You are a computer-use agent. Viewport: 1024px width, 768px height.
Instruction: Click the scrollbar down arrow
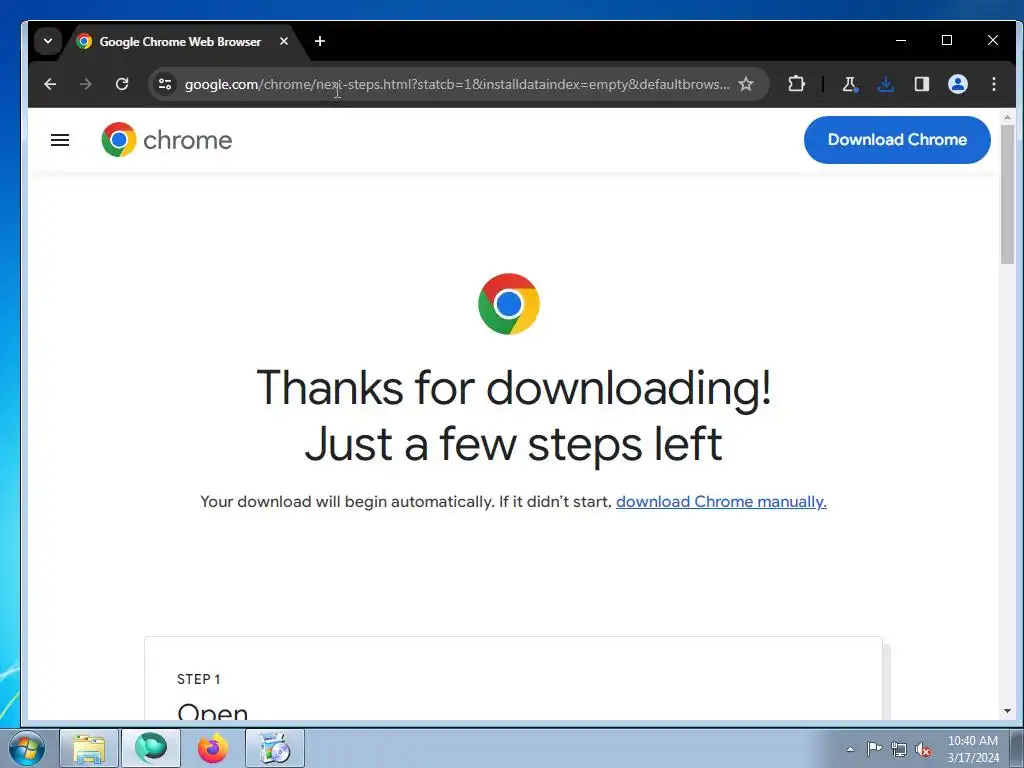click(1007, 711)
